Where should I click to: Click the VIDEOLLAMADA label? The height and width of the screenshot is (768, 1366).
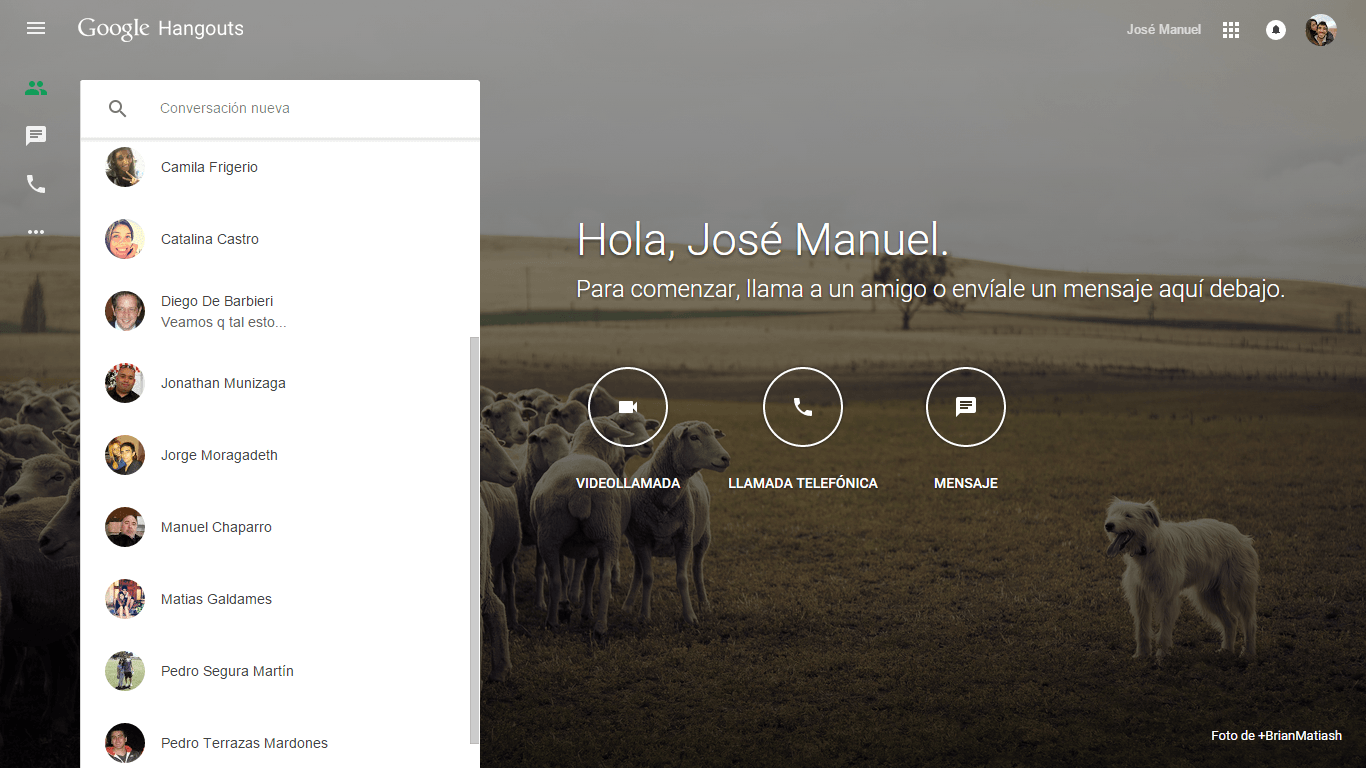[628, 483]
